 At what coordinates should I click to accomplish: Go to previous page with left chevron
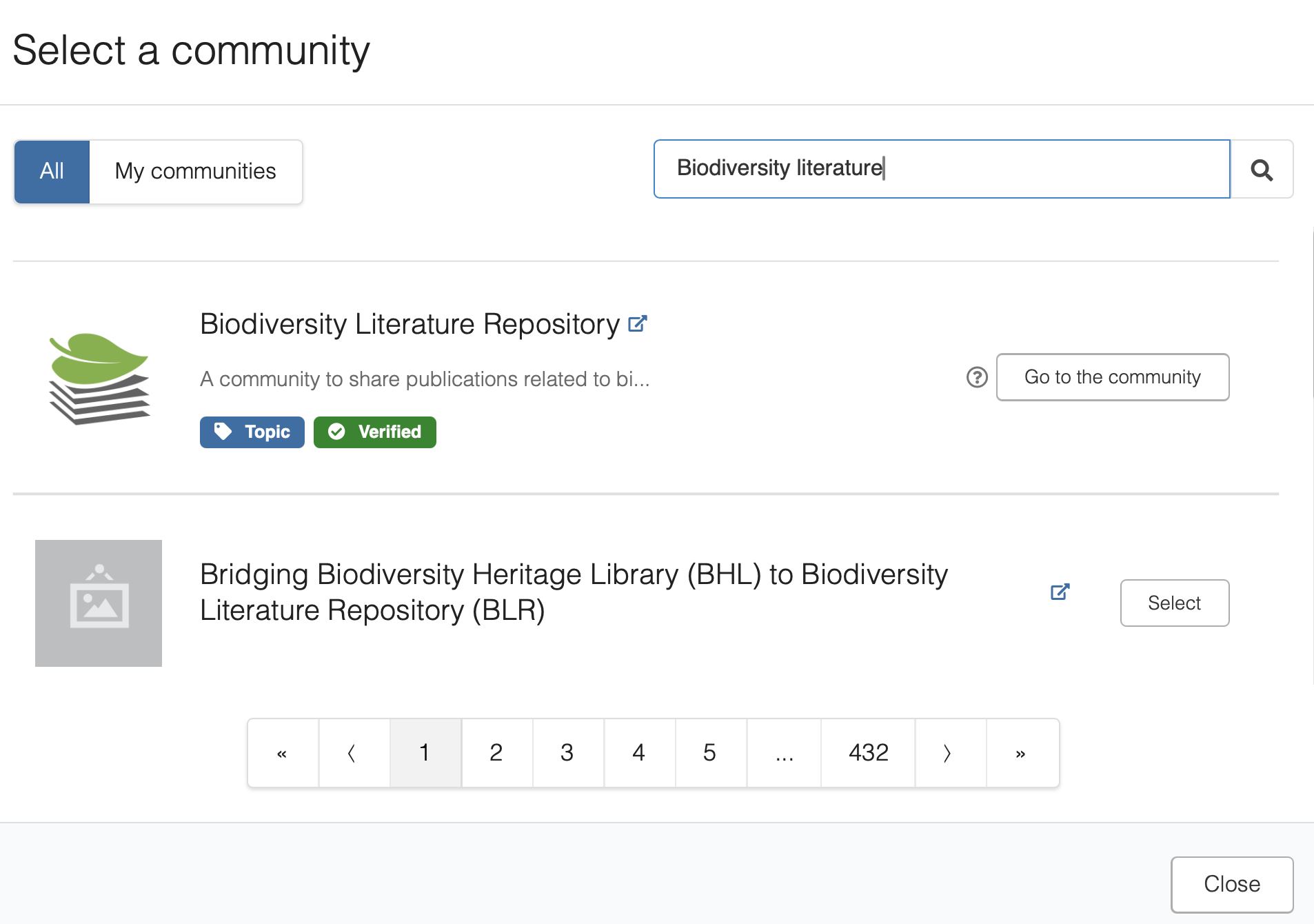(354, 753)
